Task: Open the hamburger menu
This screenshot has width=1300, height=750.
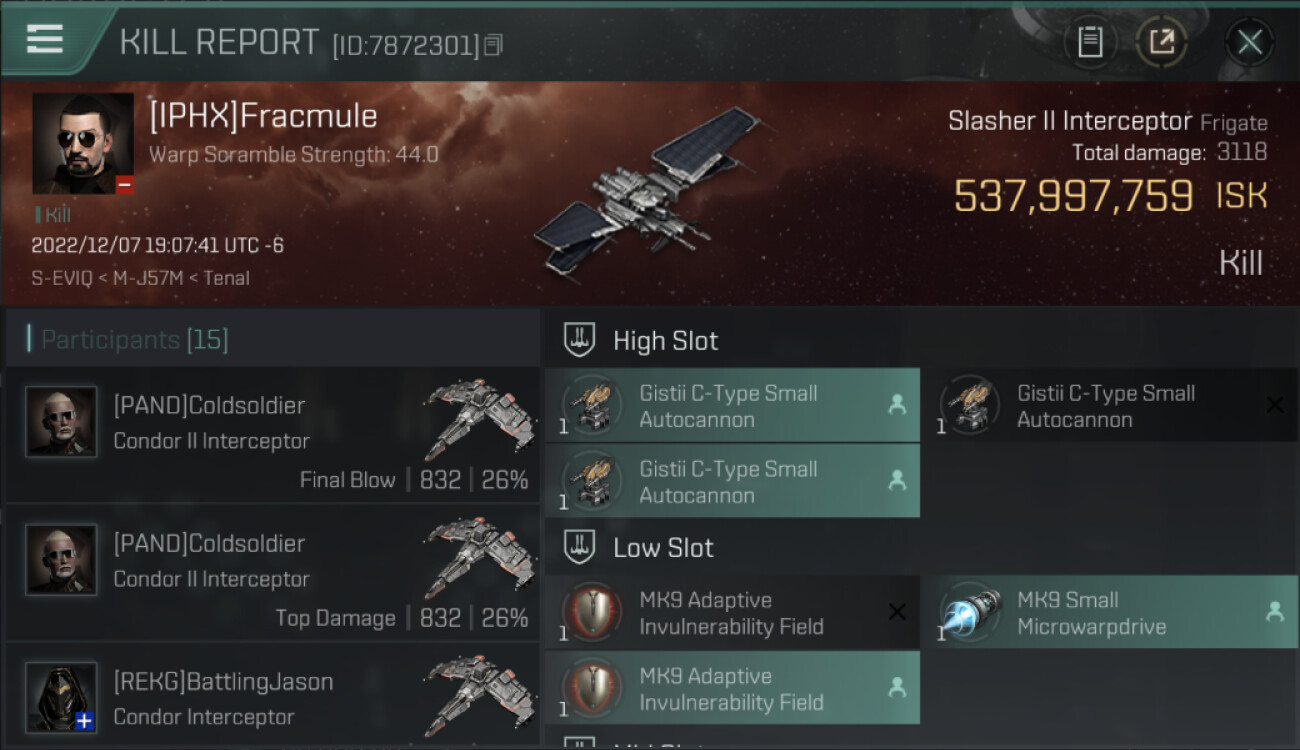Action: tap(45, 39)
